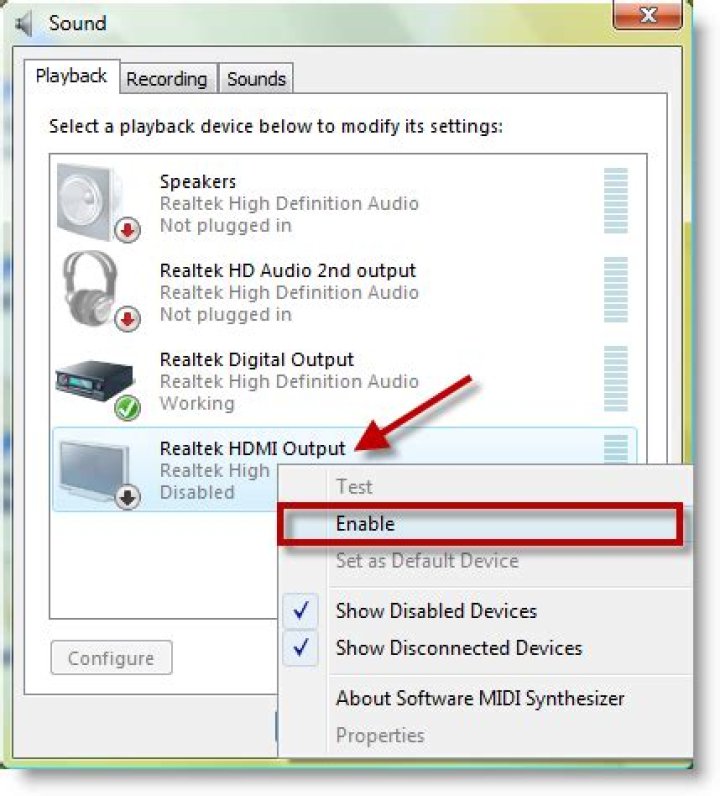Click the Realtek Digital Output receiver icon
Image resolution: width=720 pixels, height=796 pixels.
(x=97, y=389)
